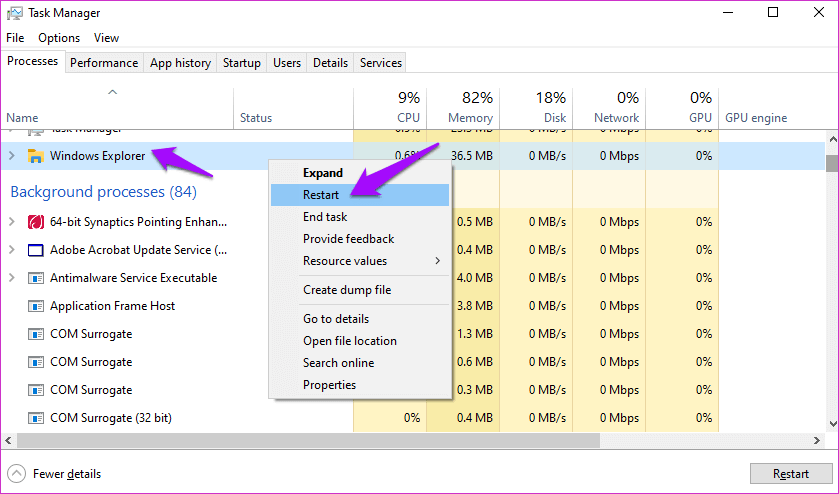
Task: Click the horizontal scrollbar left arrow
Action: click(8, 440)
